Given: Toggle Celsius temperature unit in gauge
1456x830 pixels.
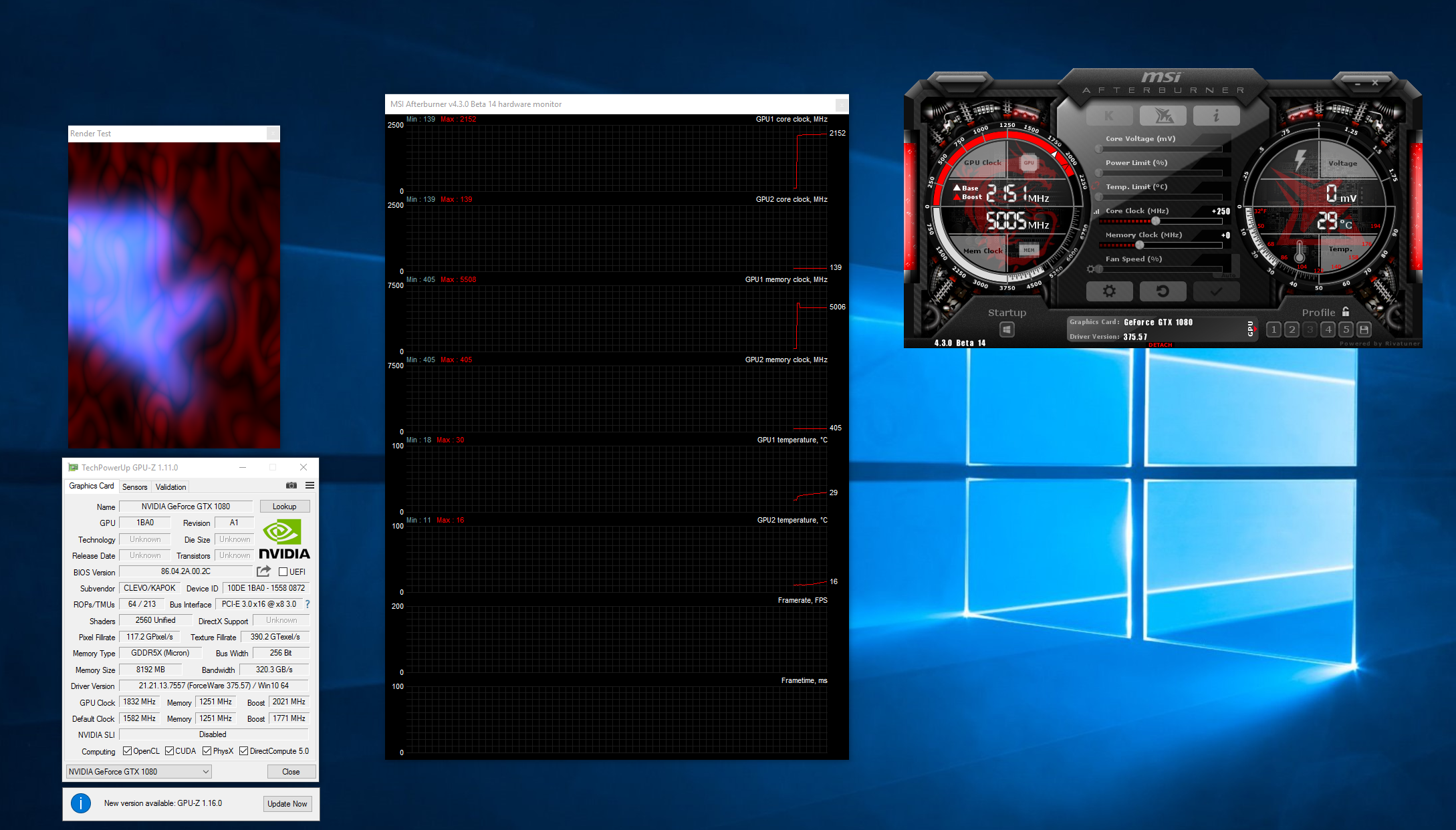Looking at the screenshot, I should pyautogui.click(x=1346, y=225).
